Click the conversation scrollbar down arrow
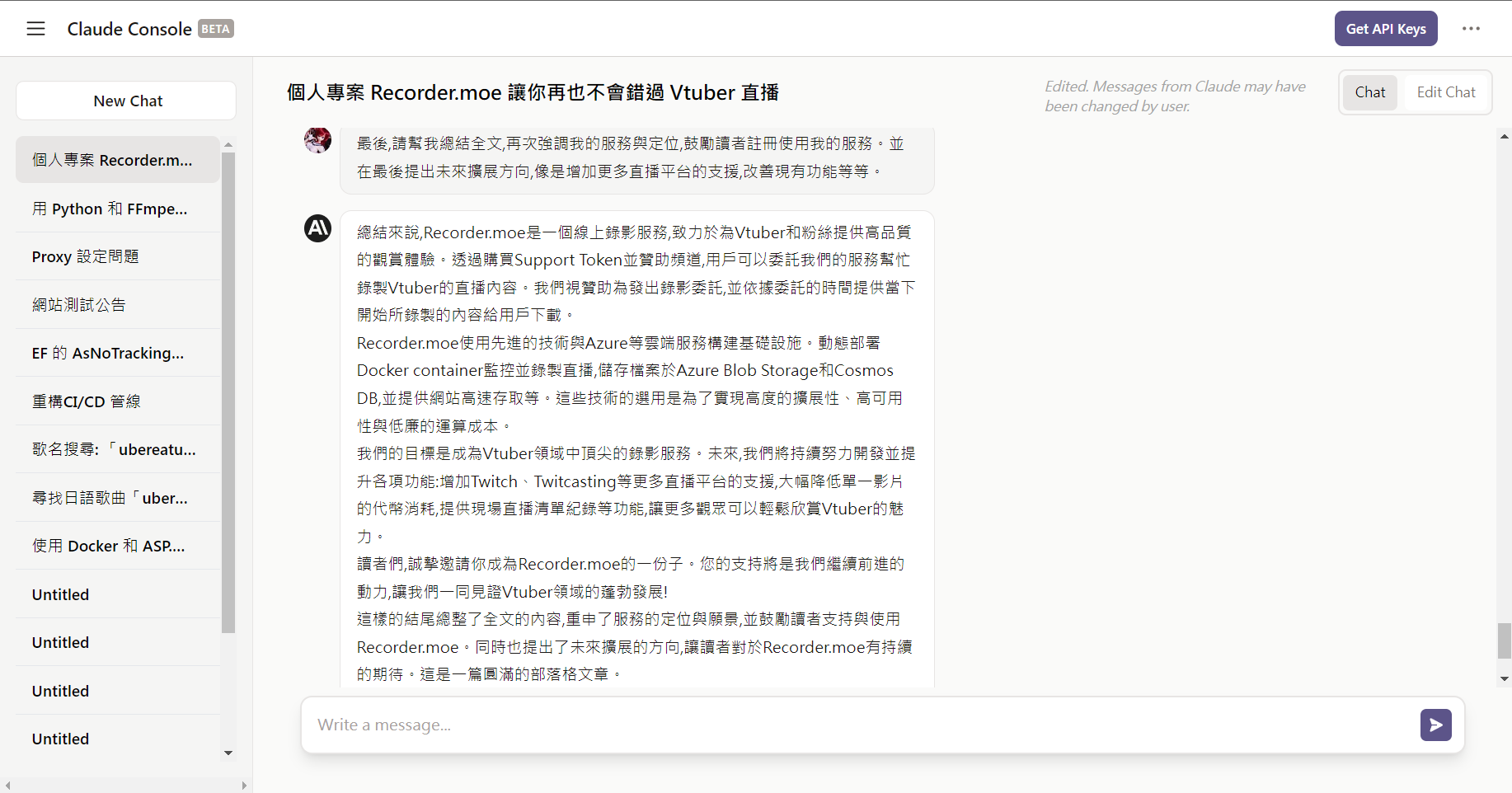 (1505, 679)
